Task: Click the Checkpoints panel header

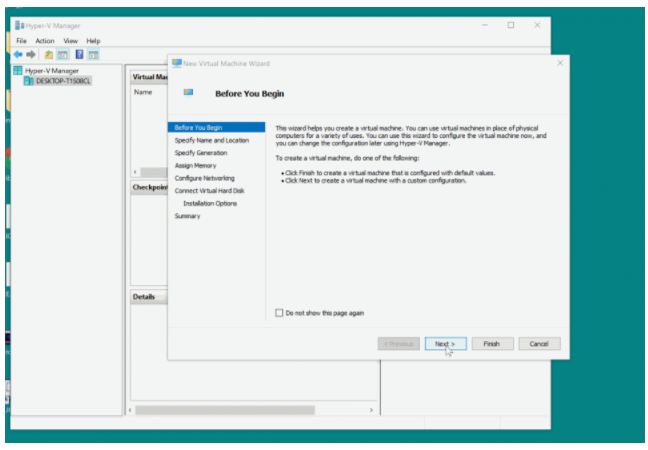Action: coord(150,187)
